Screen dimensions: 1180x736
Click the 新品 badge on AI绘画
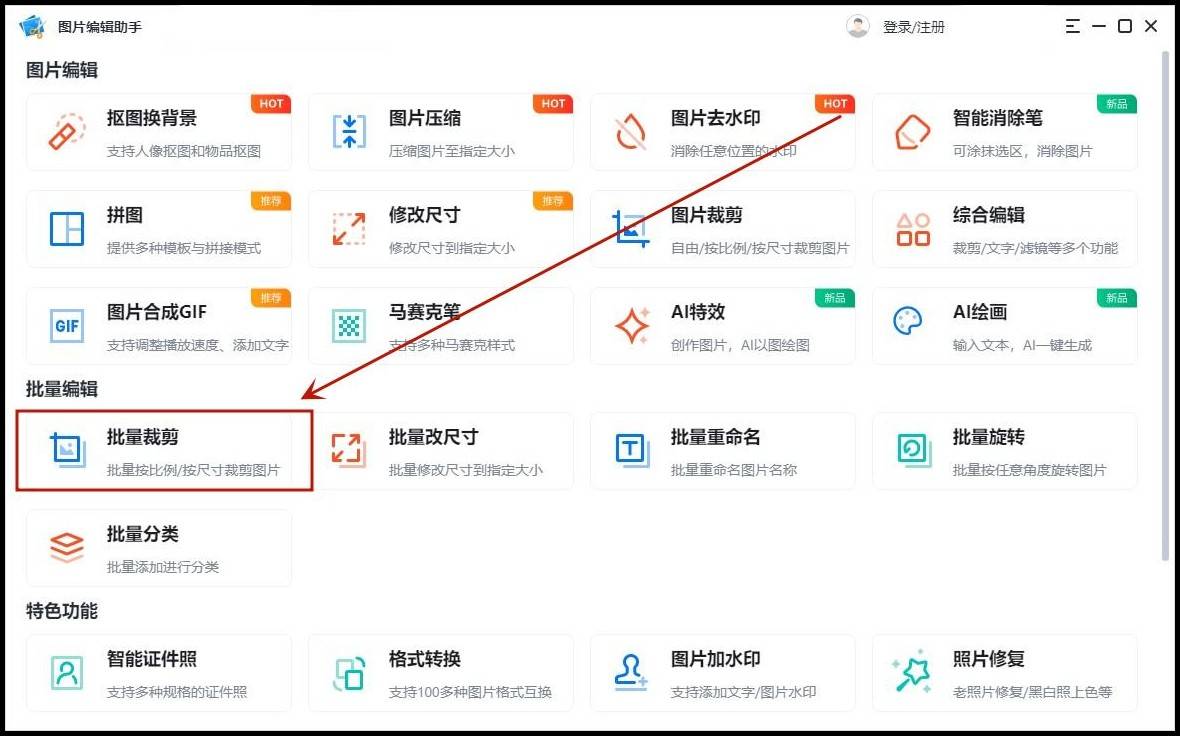(x=1117, y=298)
